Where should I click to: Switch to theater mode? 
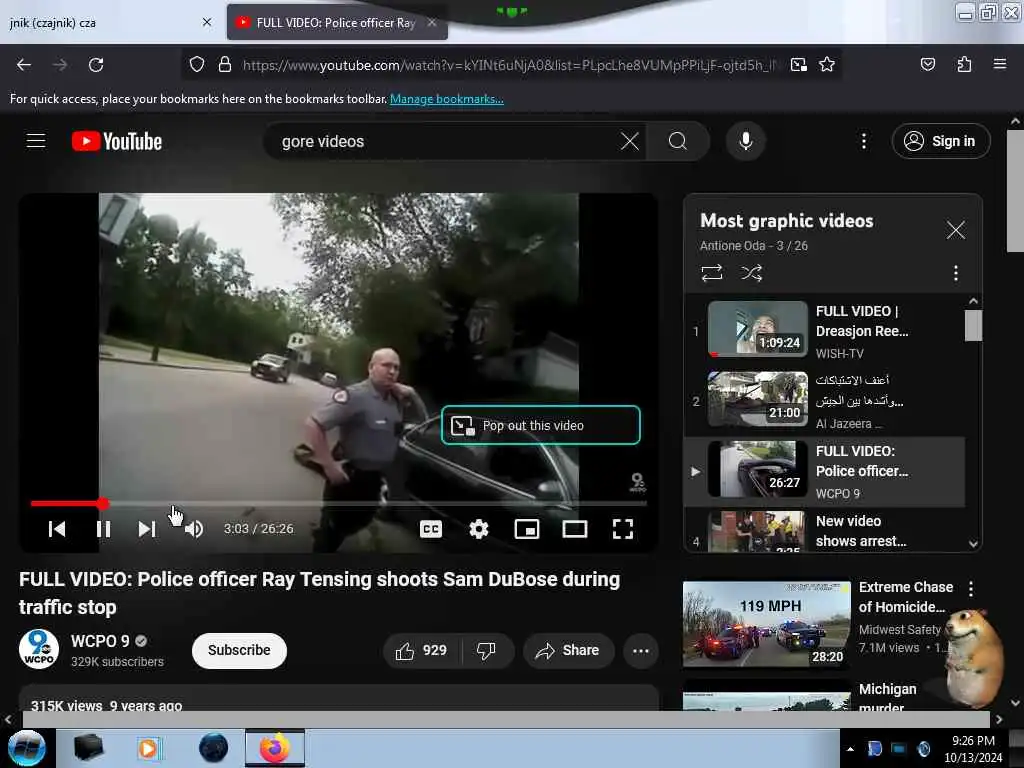coord(575,529)
